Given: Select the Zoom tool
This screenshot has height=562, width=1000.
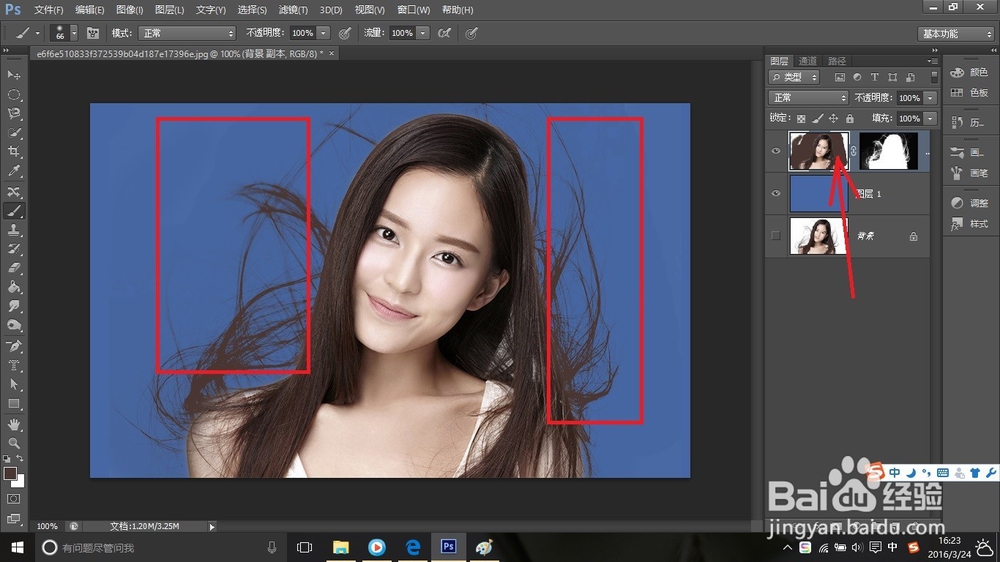Looking at the screenshot, I should pos(14,443).
